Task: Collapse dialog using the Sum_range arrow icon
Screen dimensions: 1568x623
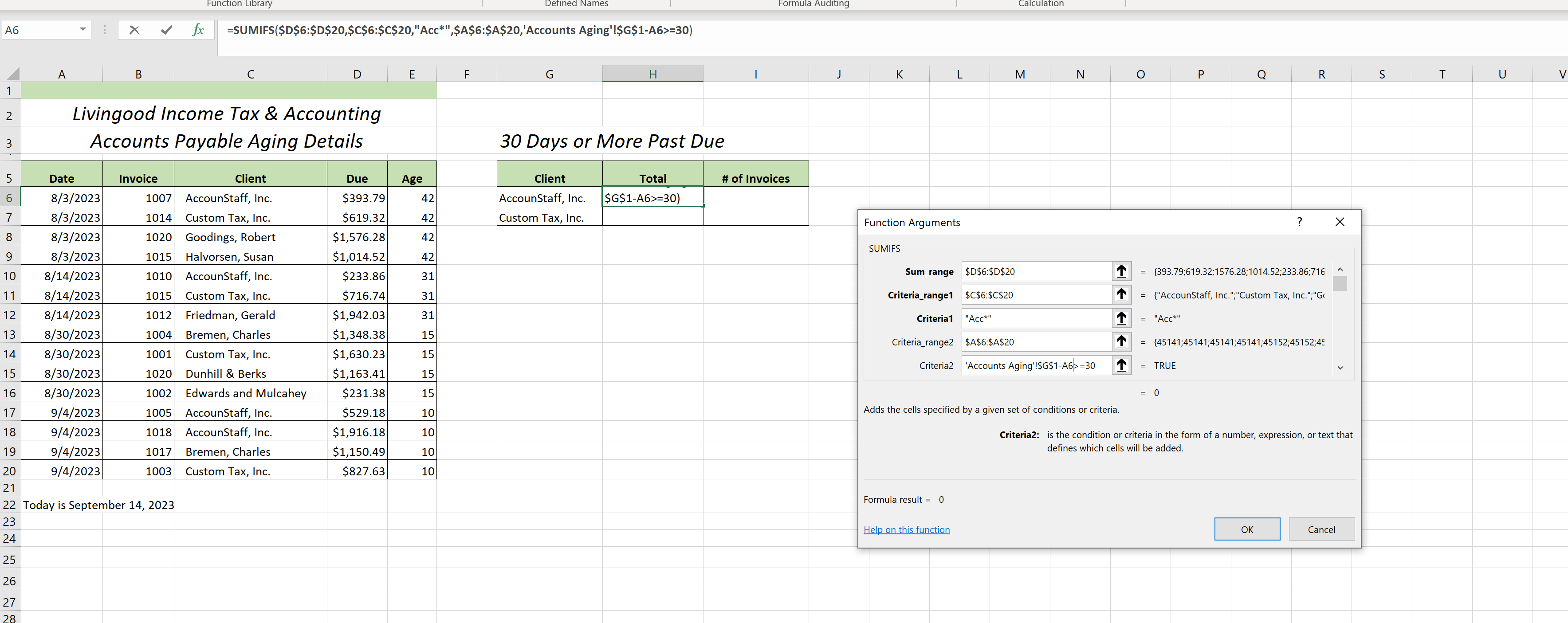Action: (x=1121, y=271)
